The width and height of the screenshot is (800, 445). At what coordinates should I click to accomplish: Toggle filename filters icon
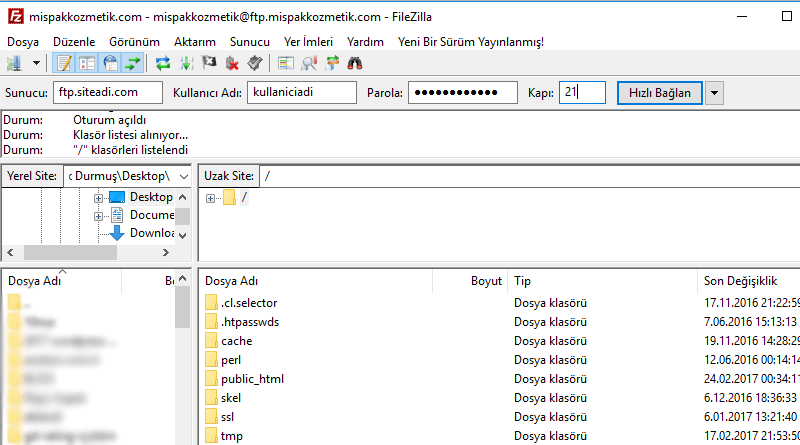coord(309,63)
